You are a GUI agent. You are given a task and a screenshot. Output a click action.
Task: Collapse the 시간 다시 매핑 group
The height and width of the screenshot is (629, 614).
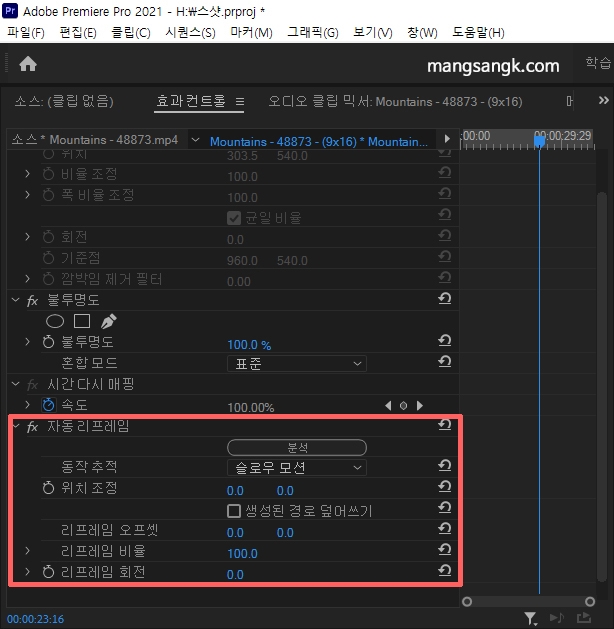(16, 384)
